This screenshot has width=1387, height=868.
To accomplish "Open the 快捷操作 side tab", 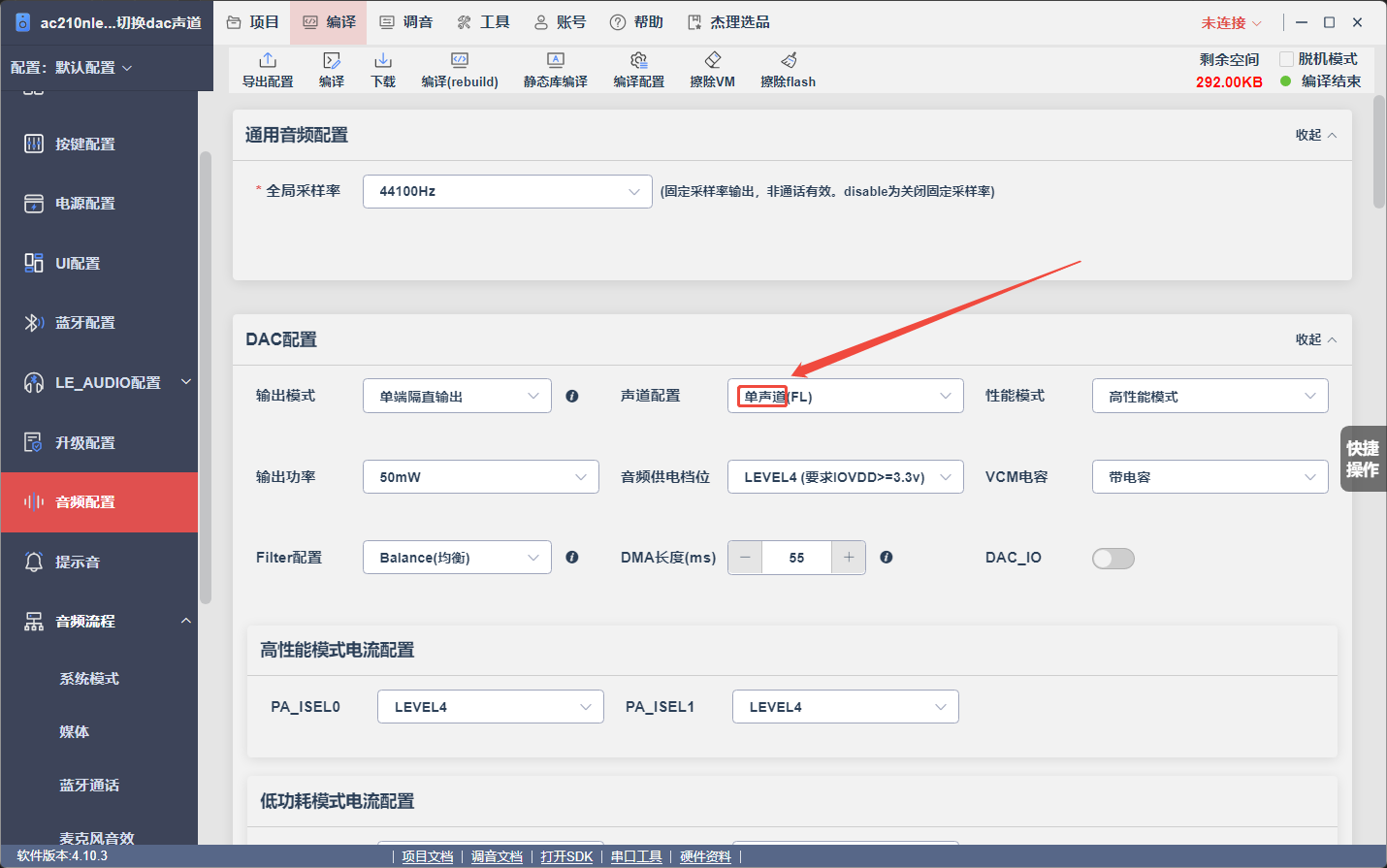I will tap(1363, 459).
